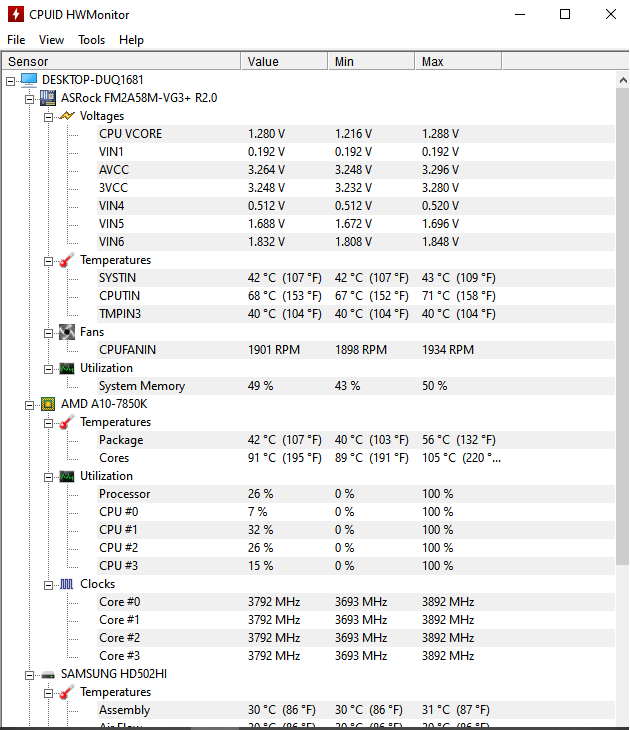Image resolution: width=630 pixels, height=730 pixels.
Task: Collapse the ASRock Utilization section
Action: [48, 369]
